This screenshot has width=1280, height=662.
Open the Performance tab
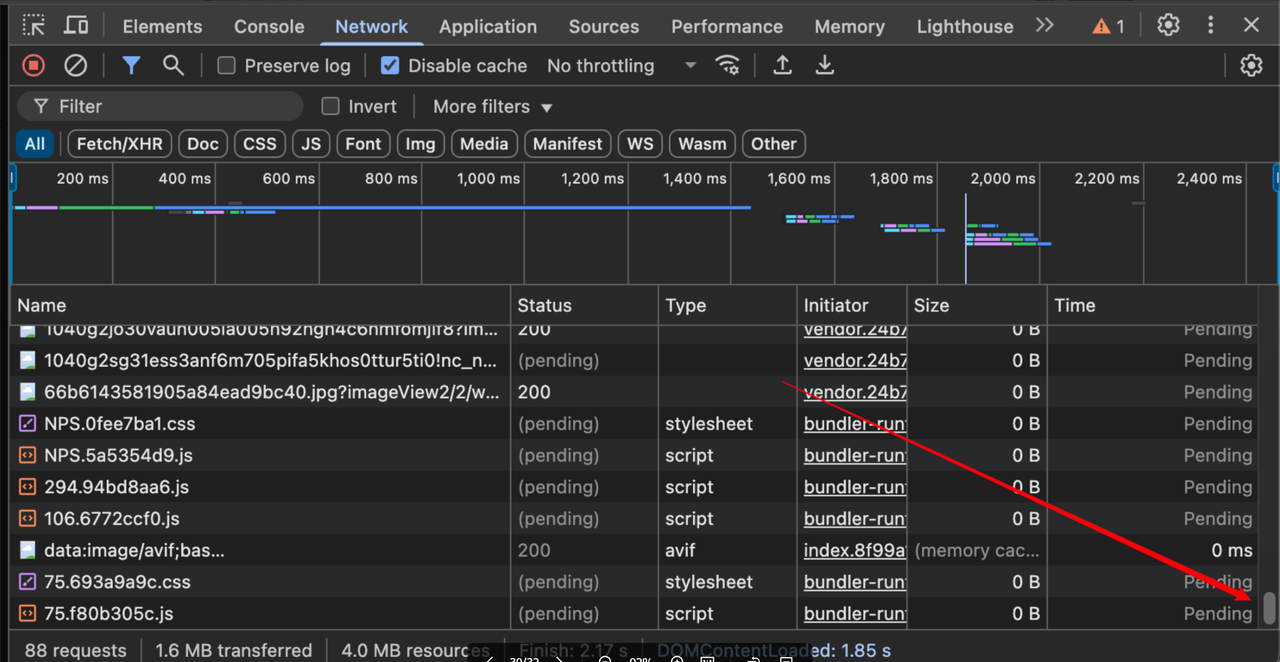pyautogui.click(x=727, y=26)
